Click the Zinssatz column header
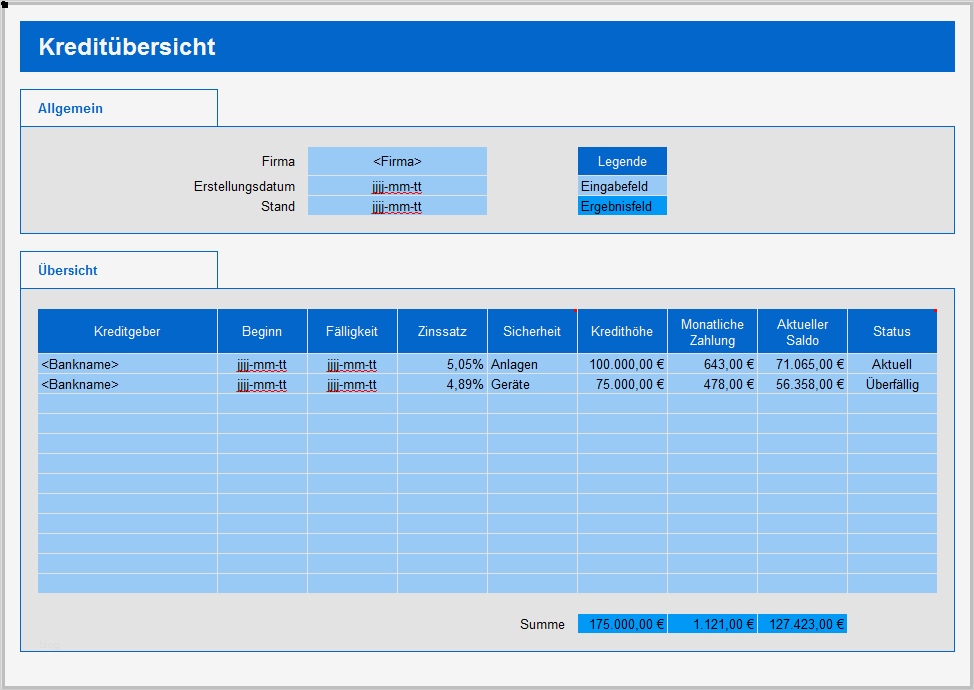The image size is (974, 690). 443,331
